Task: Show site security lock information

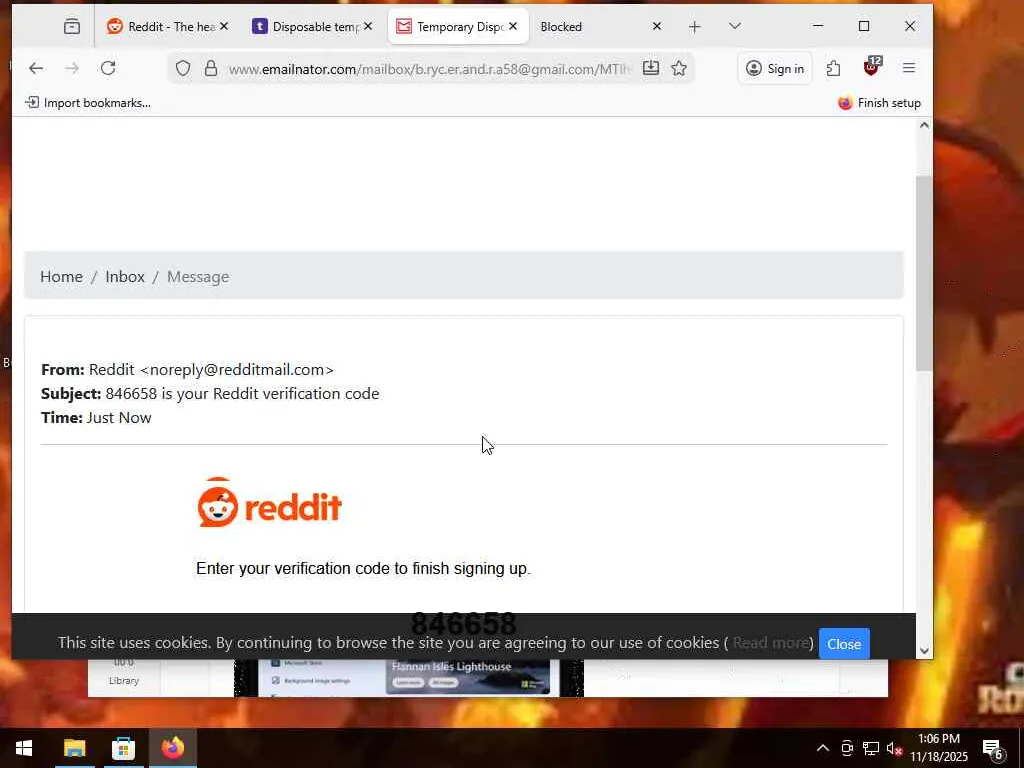Action: 211,69
